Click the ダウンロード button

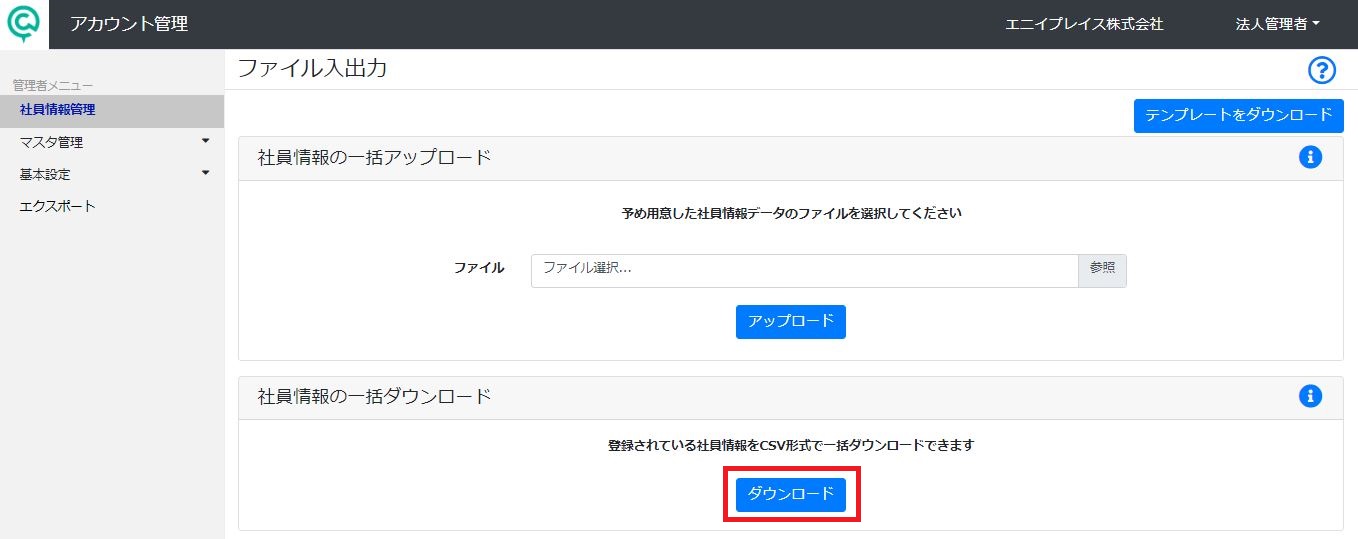click(x=791, y=494)
